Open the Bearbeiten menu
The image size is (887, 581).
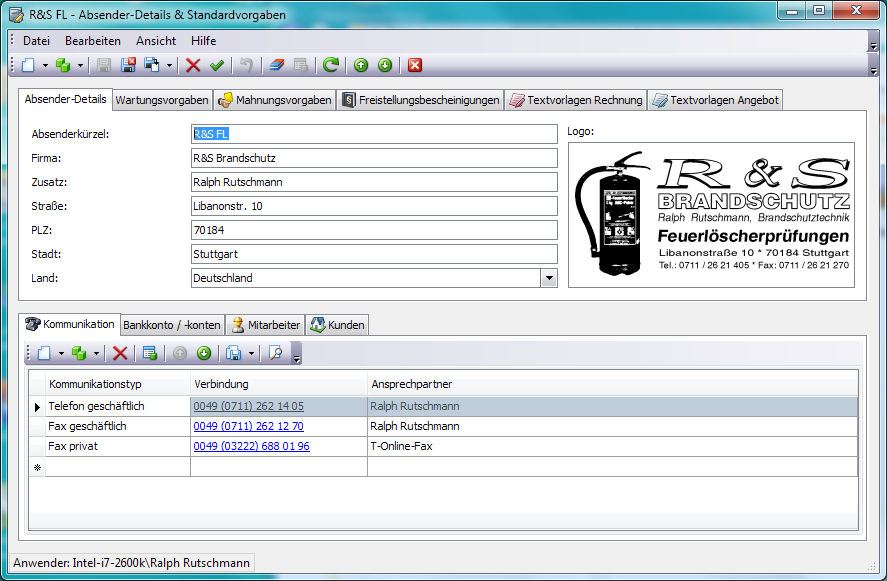[x=93, y=41]
